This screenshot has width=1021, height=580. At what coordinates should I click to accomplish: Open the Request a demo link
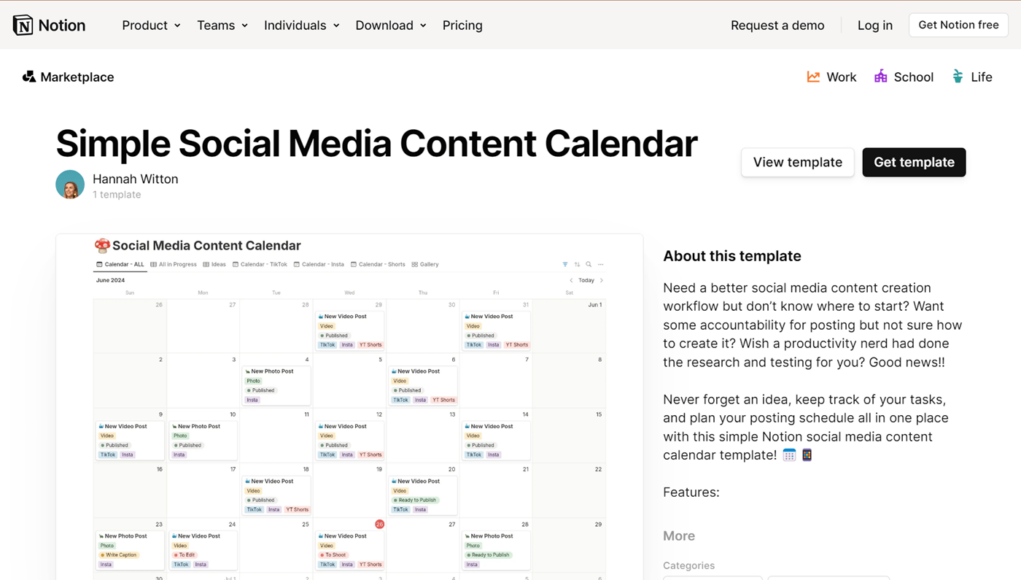tap(777, 25)
